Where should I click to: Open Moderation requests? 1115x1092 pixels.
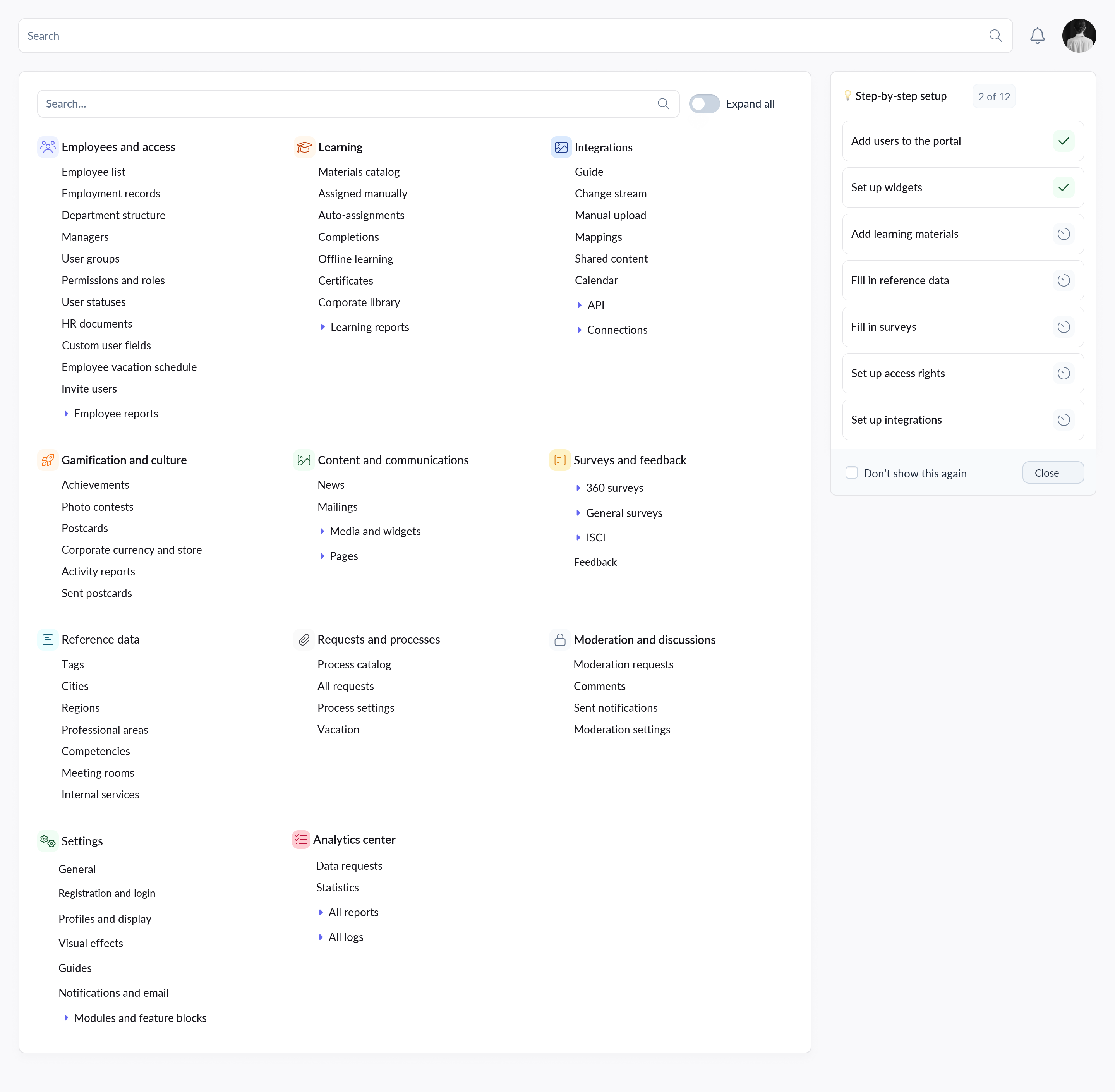pyautogui.click(x=624, y=664)
